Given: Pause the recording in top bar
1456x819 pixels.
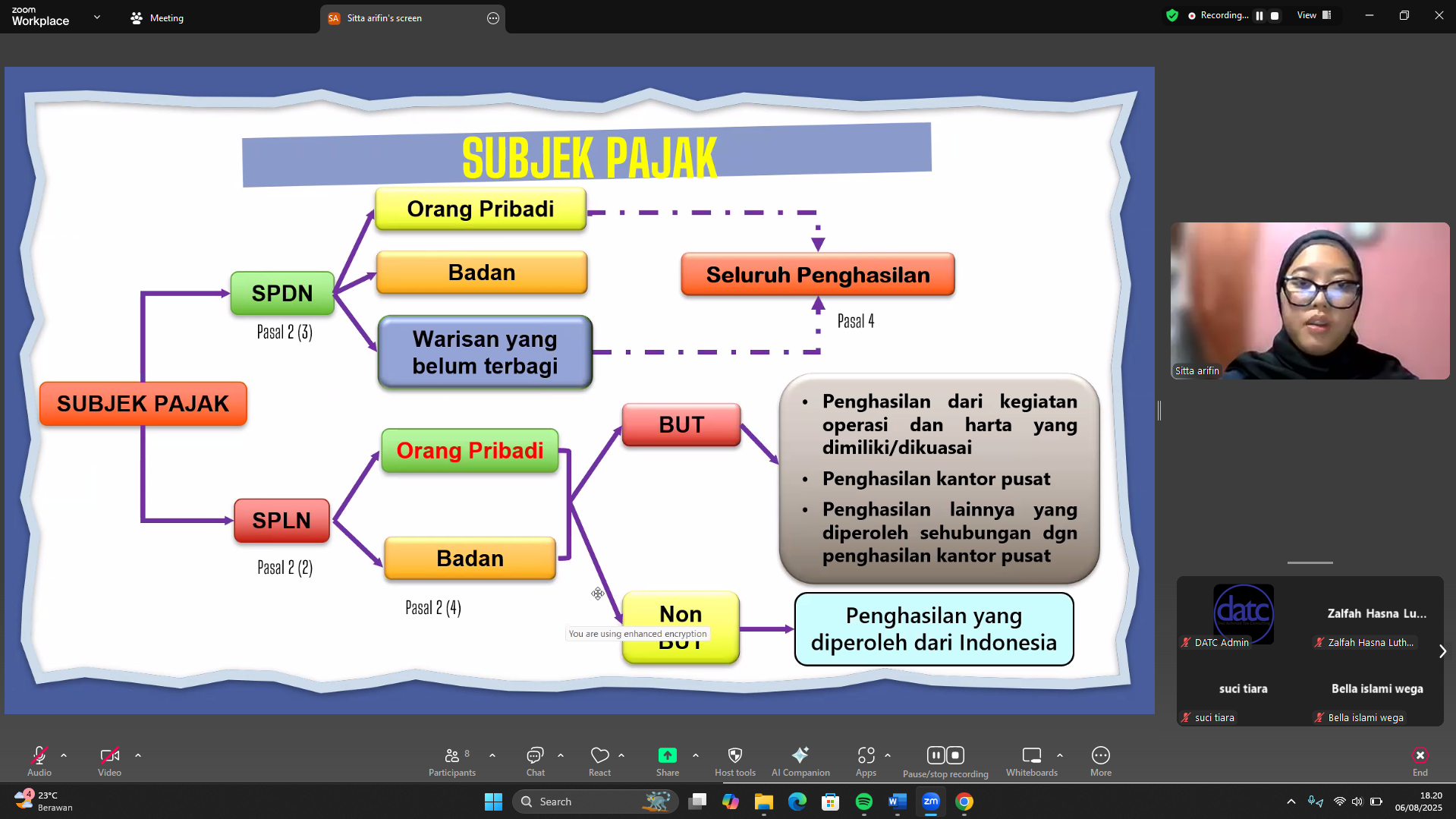Looking at the screenshot, I should pos(1259,16).
